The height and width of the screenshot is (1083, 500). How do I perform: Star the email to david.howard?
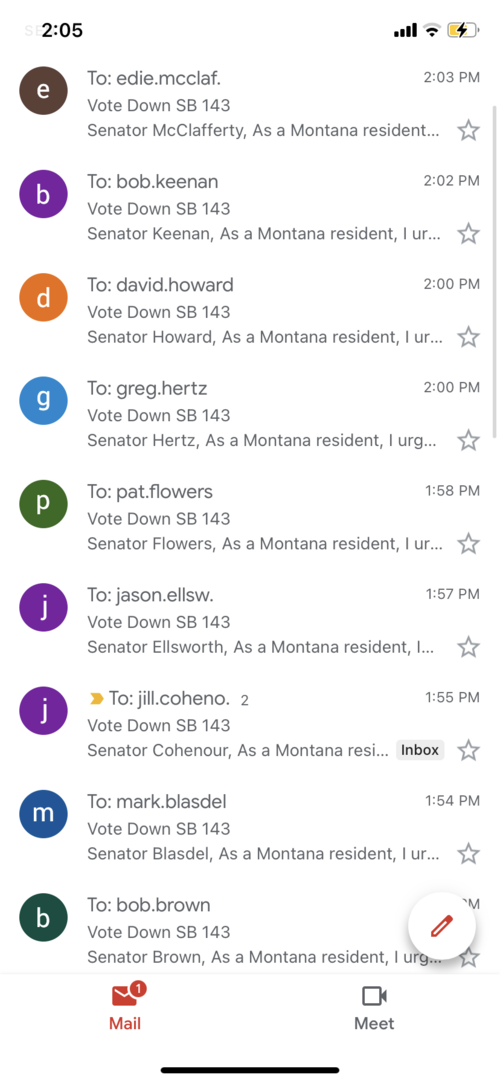pyautogui.click(x=469, y=337)
